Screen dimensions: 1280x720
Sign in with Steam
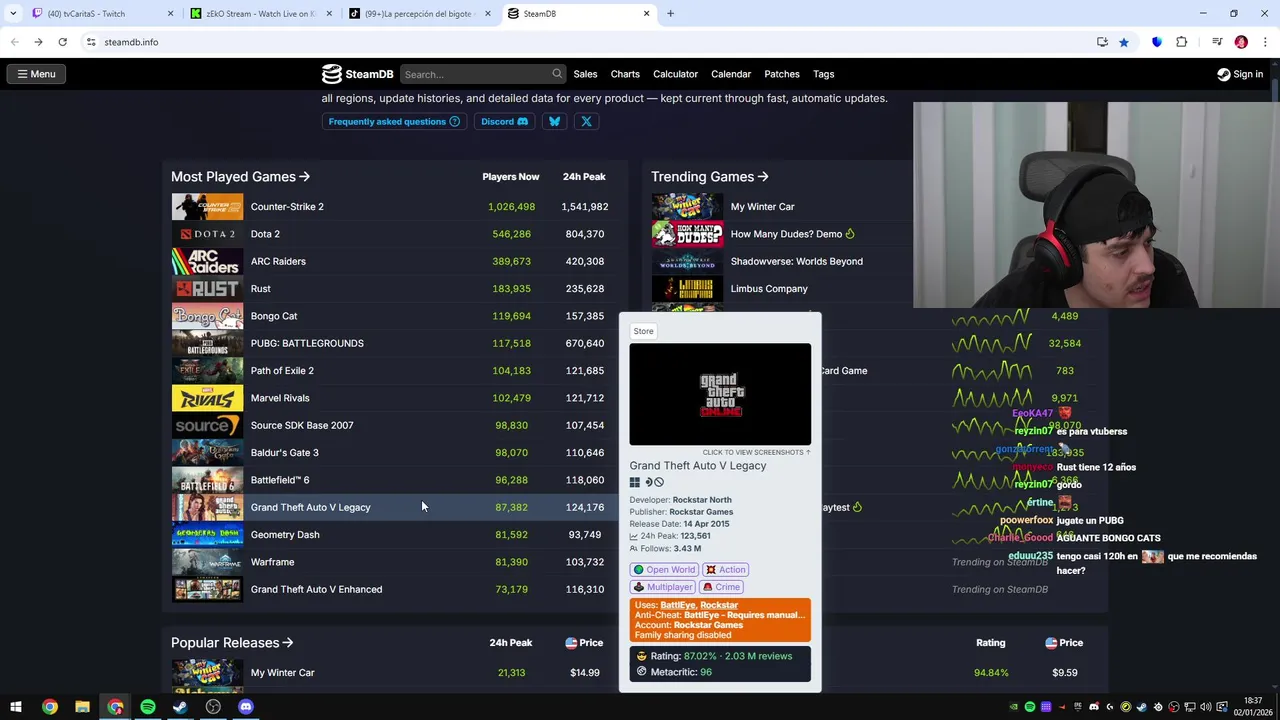(x=1240, y=74)
